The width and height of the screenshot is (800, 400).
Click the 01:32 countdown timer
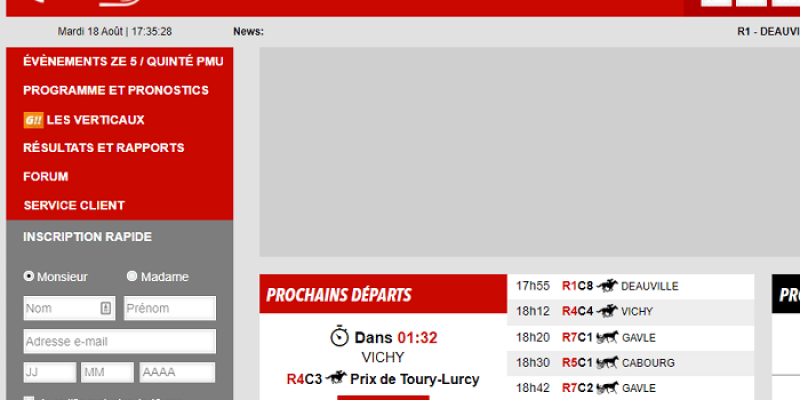pos(417,338)
